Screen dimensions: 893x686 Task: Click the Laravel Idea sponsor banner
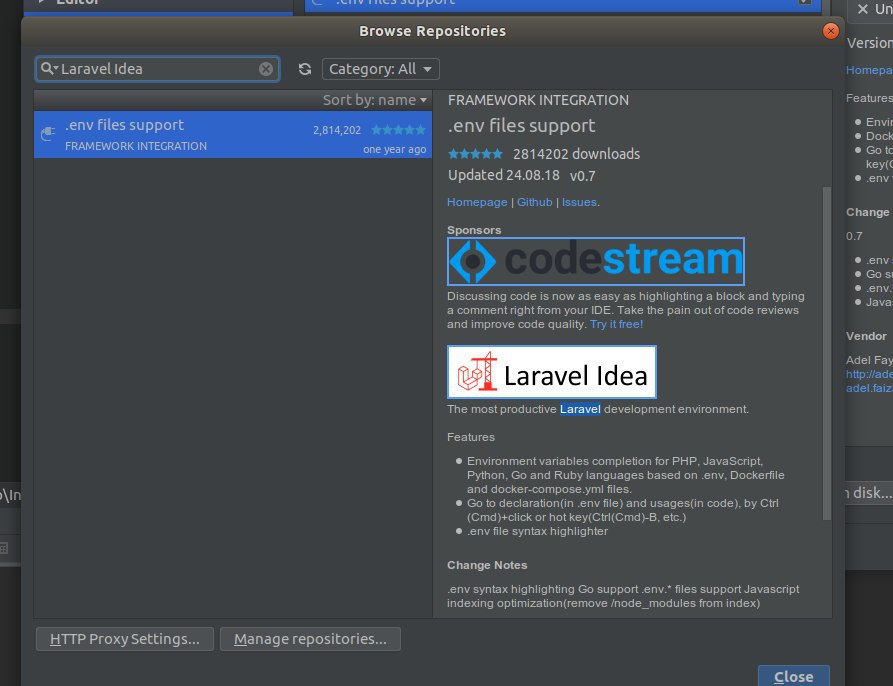click(x=551, y=372)
